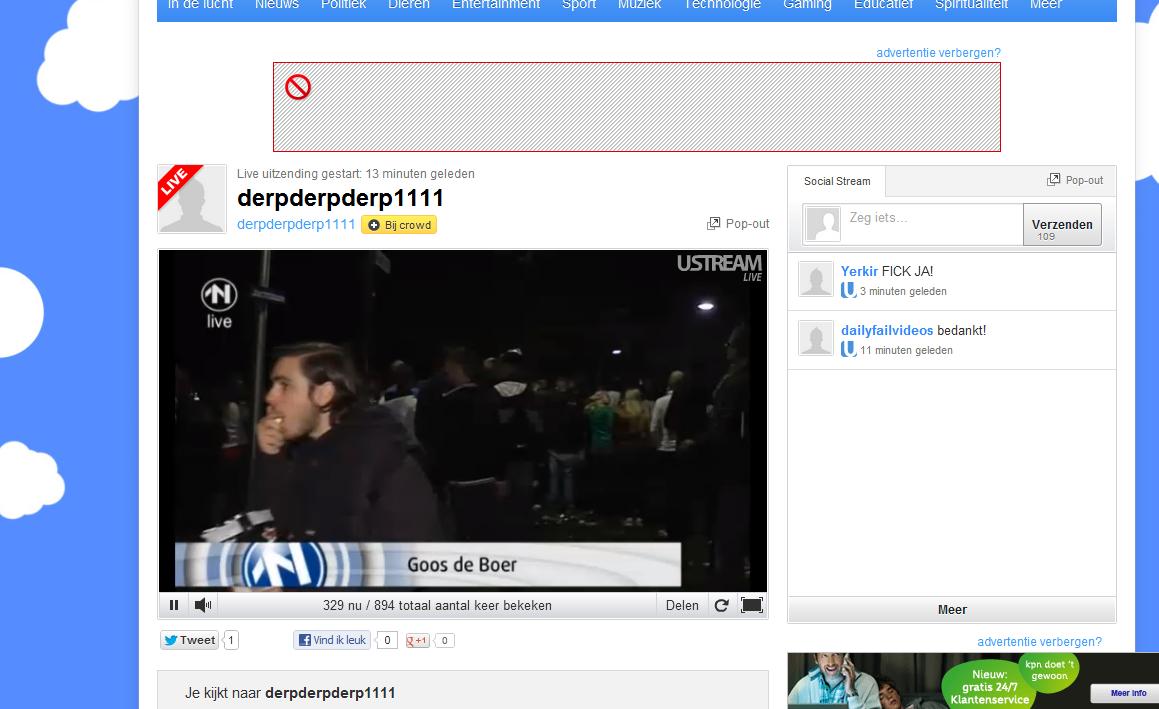Open Yerkir's user profile
The height and width of the screenshot is (709, 1159).
coord(859,271)
